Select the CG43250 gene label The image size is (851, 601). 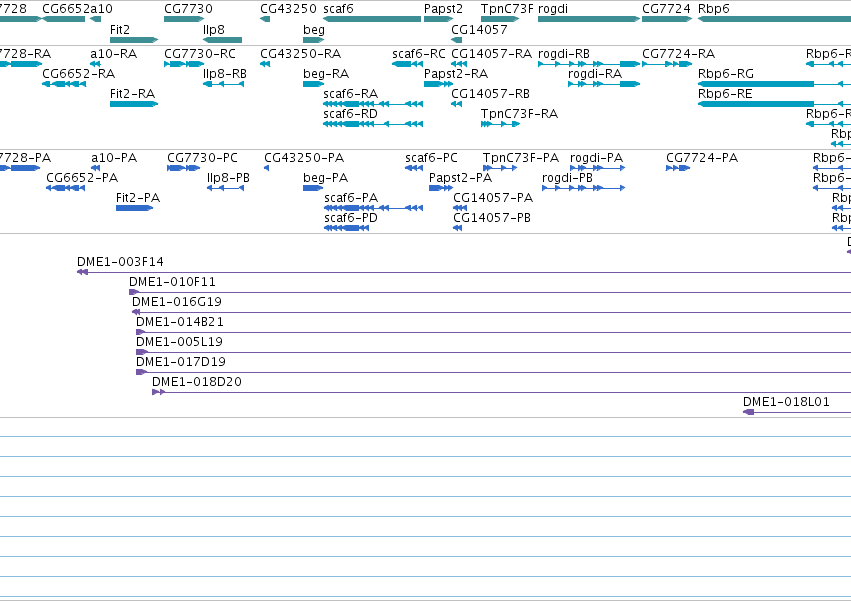(288, 9)
